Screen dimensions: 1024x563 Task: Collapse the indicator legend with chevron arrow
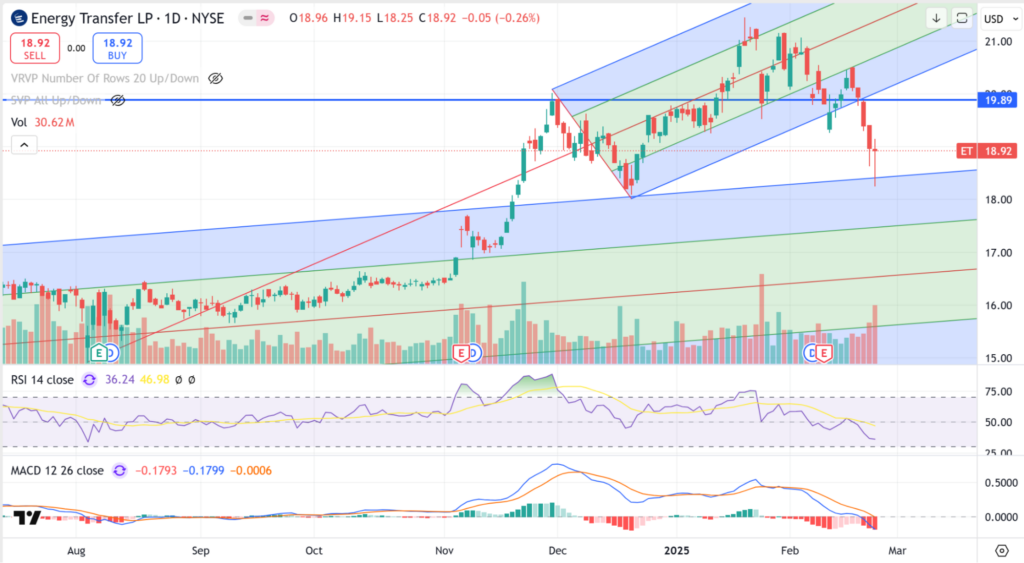point(24,145)
